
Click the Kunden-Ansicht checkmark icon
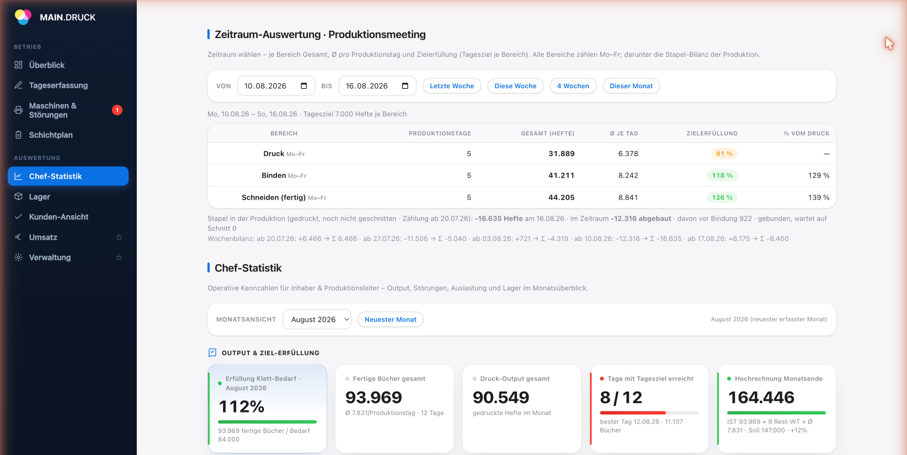(x=19, y=217)
